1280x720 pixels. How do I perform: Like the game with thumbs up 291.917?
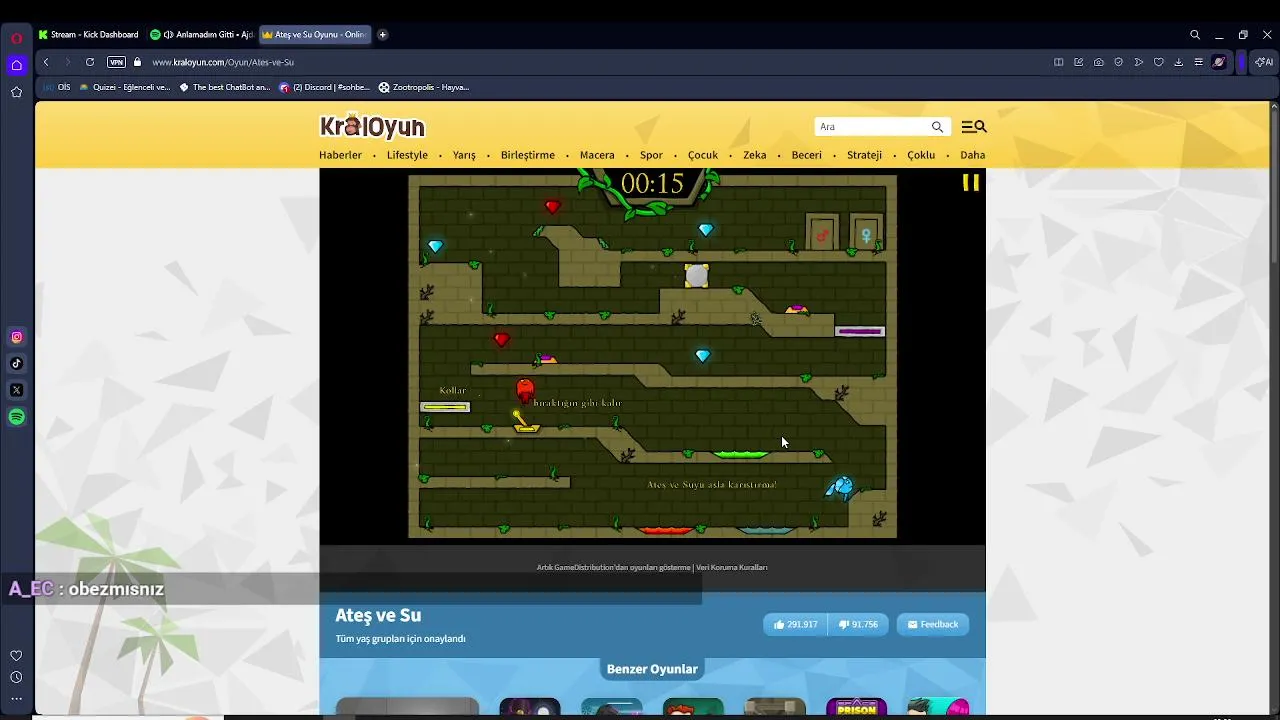click(x=795, y=624)
